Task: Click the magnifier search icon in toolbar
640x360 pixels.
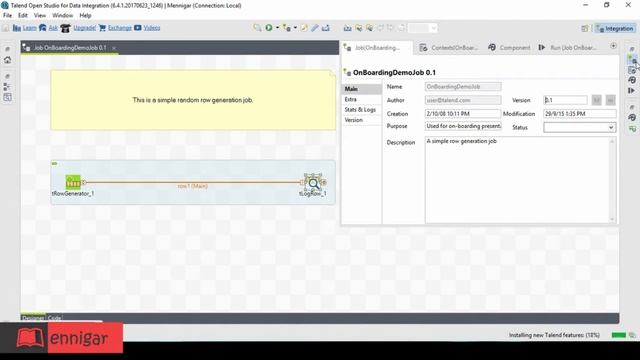Action: [x=257, y=28]
